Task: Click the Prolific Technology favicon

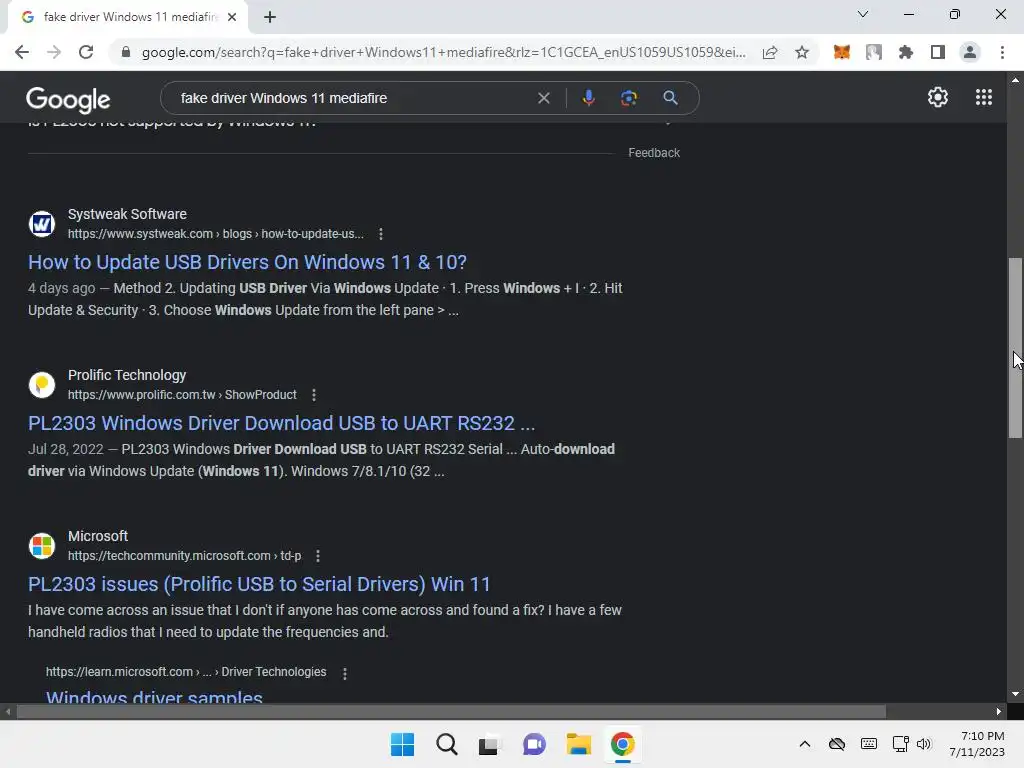Action: (x=42, y=385)
